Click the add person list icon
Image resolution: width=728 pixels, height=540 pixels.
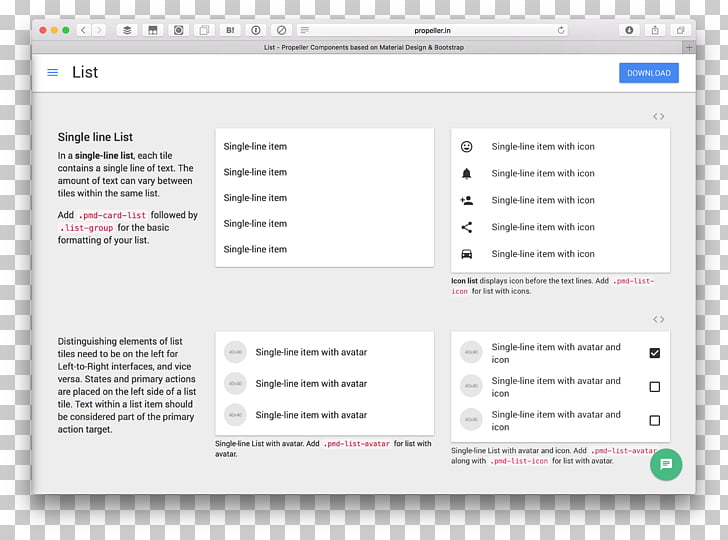click(467, 201)
